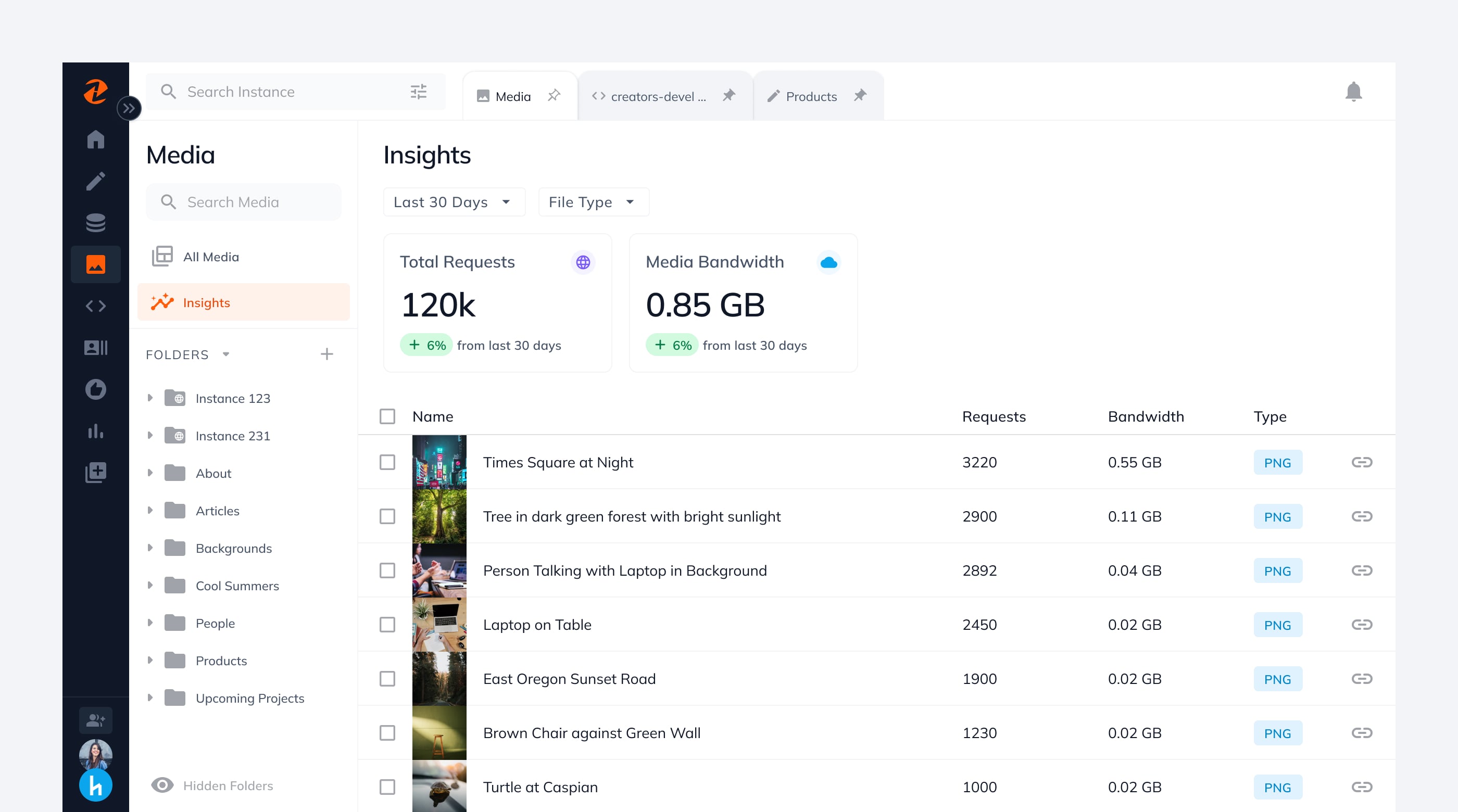Toggle the select-all checkbox in table header
Screen dimensions: 1458x812
[x=387, y=417]
